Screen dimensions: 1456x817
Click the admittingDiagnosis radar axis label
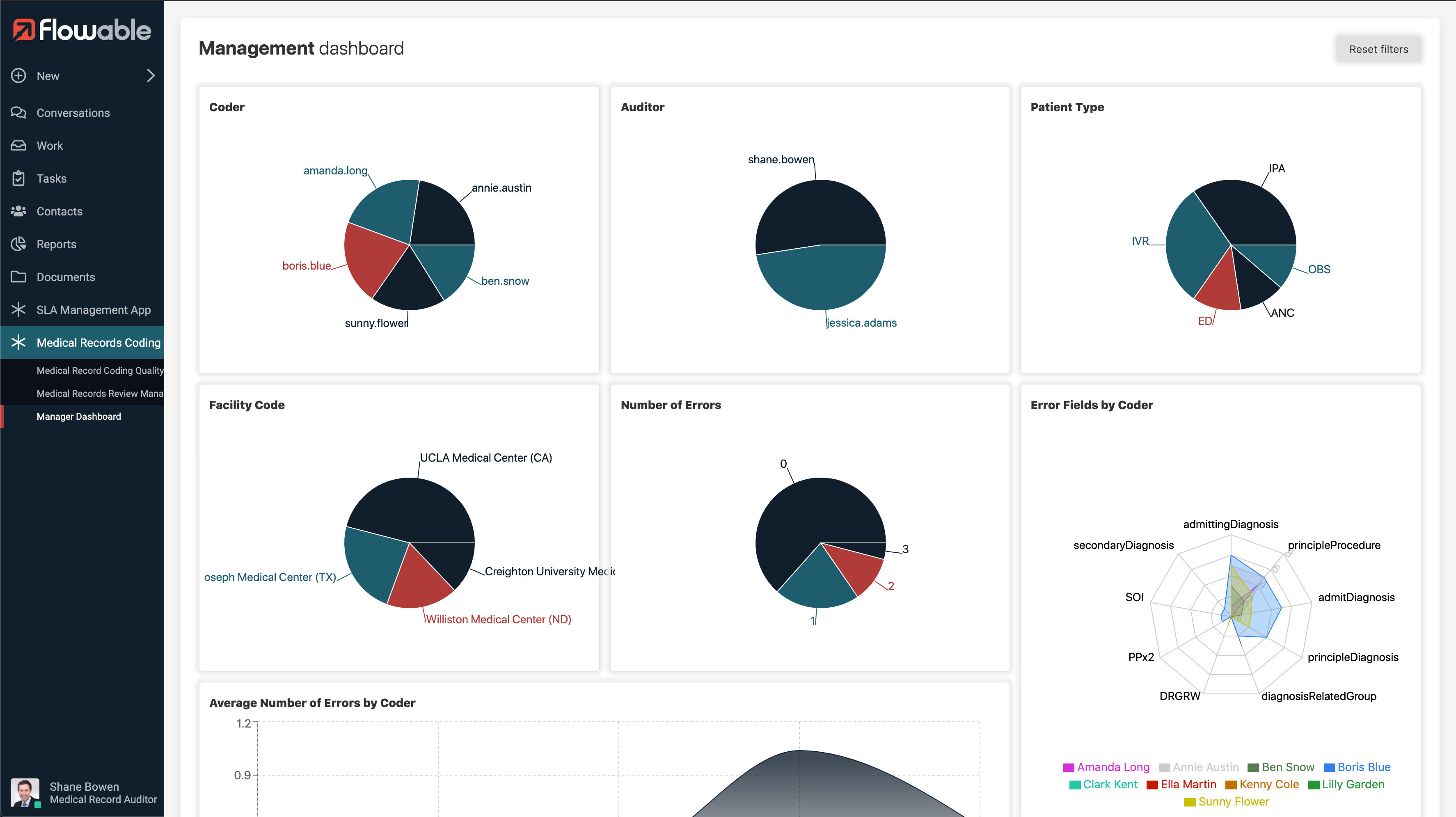pos(1230,524)
